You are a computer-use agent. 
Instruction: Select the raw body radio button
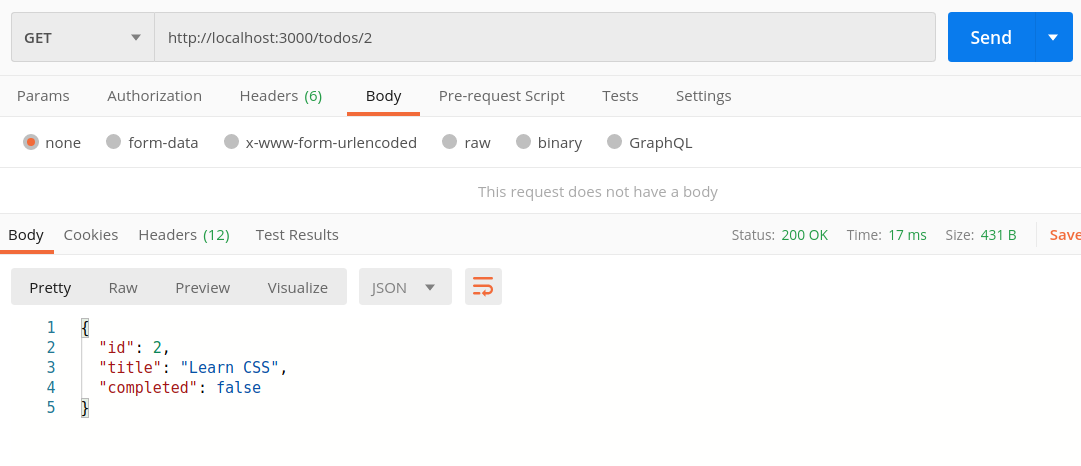(x=450, y=142)
